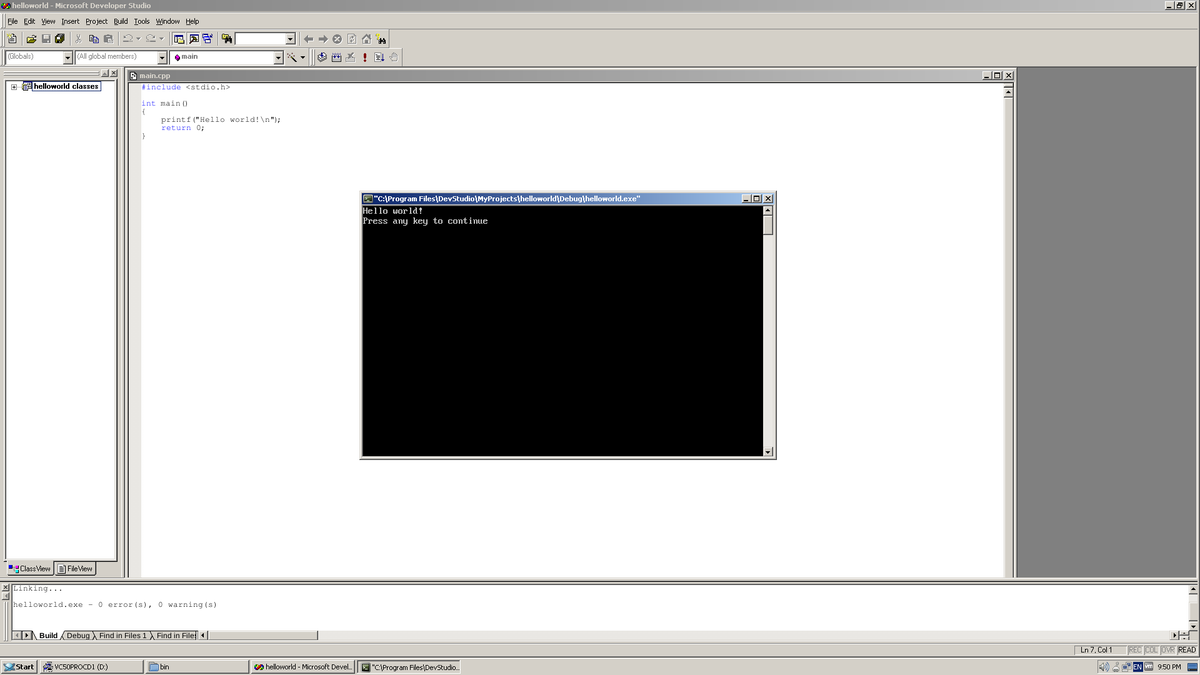The height and width of the screenshot is (675, 1200).
Task: Click the Undo toolbar icon
Action: click(126, 38)
